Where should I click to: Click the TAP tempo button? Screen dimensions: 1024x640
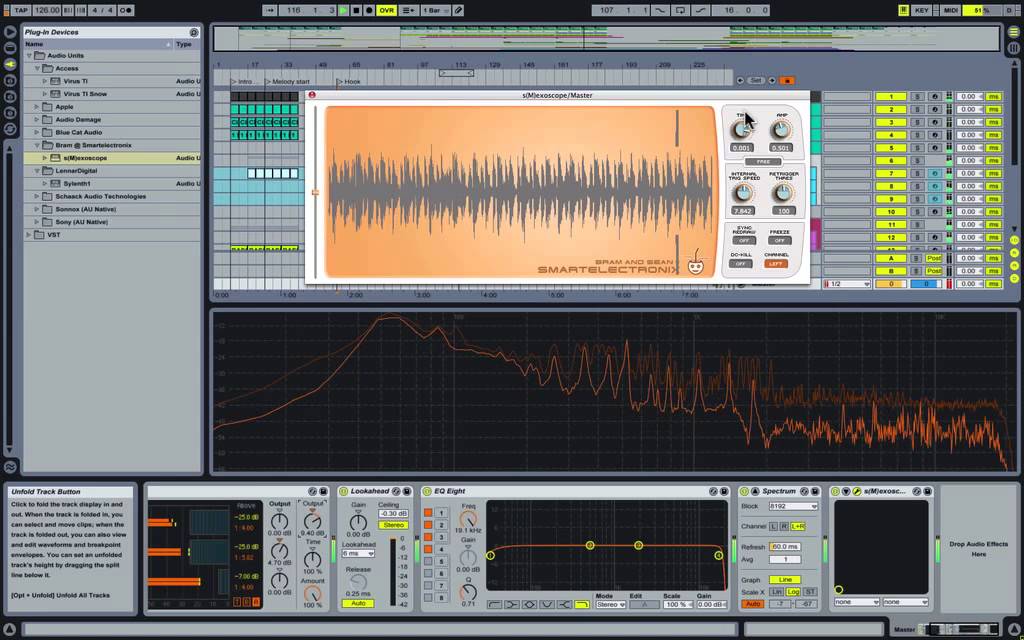21,10
